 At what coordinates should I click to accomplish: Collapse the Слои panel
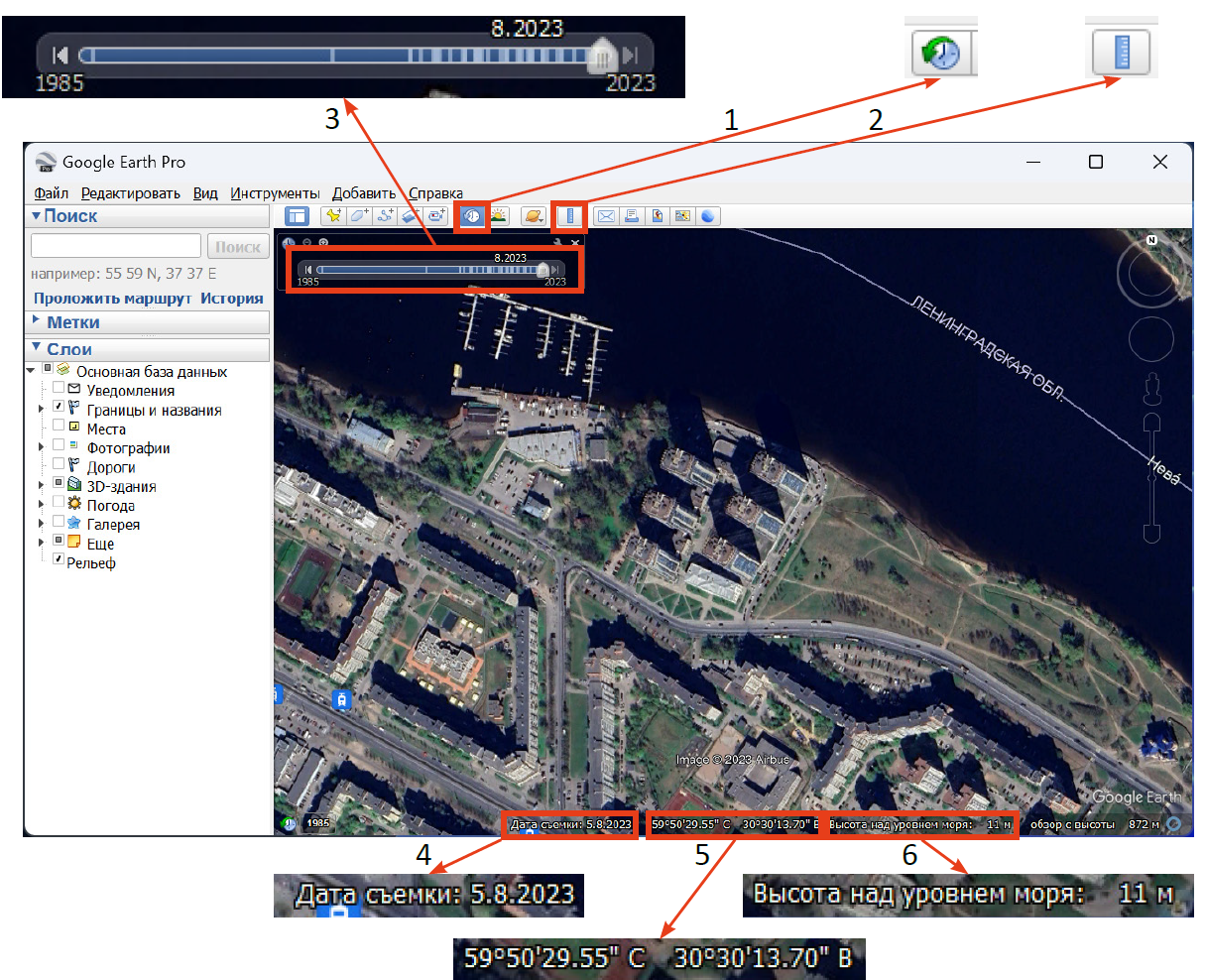click(37, 348)
